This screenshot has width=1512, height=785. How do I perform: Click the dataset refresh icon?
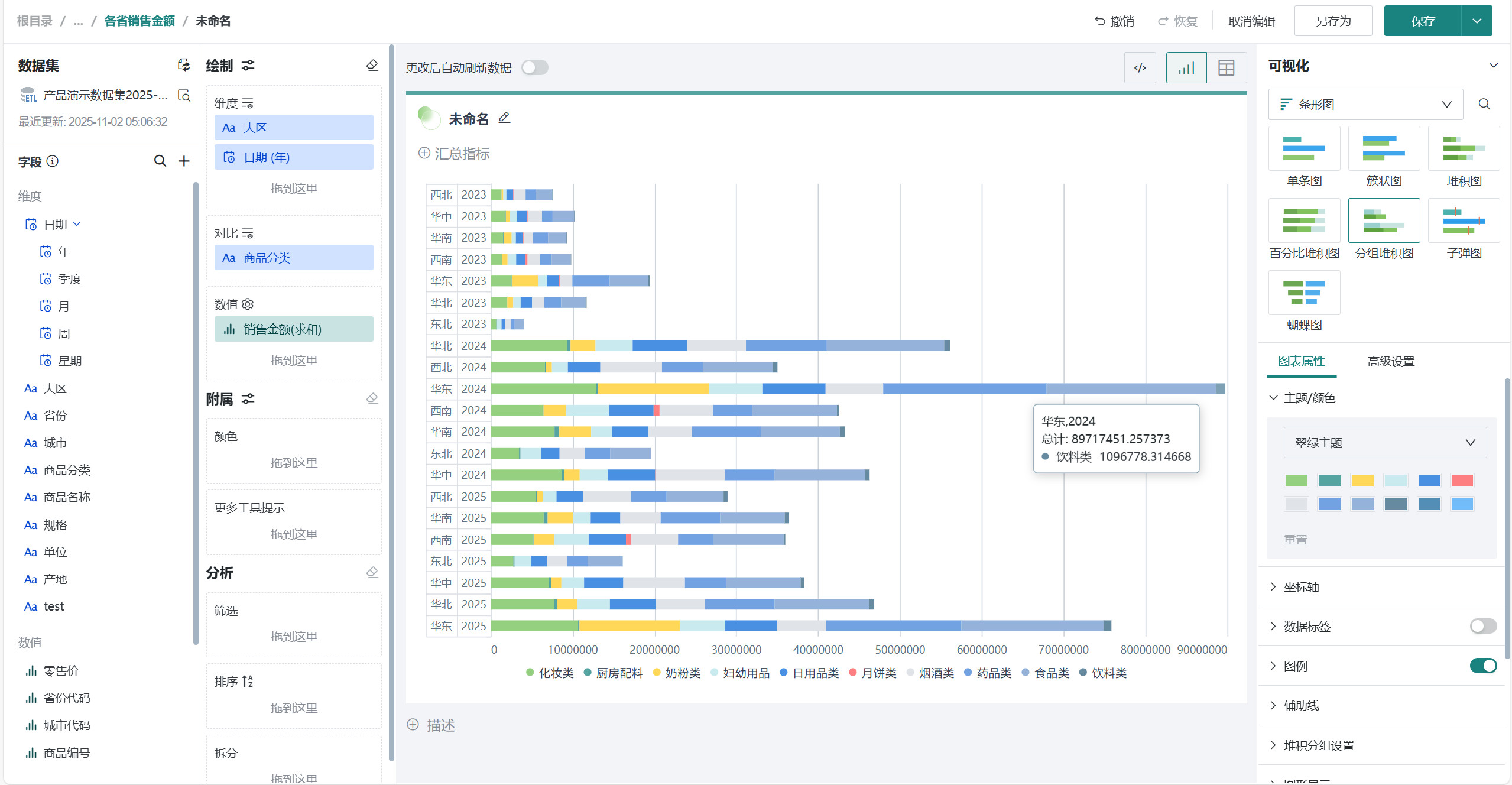(x=184, y=65)
